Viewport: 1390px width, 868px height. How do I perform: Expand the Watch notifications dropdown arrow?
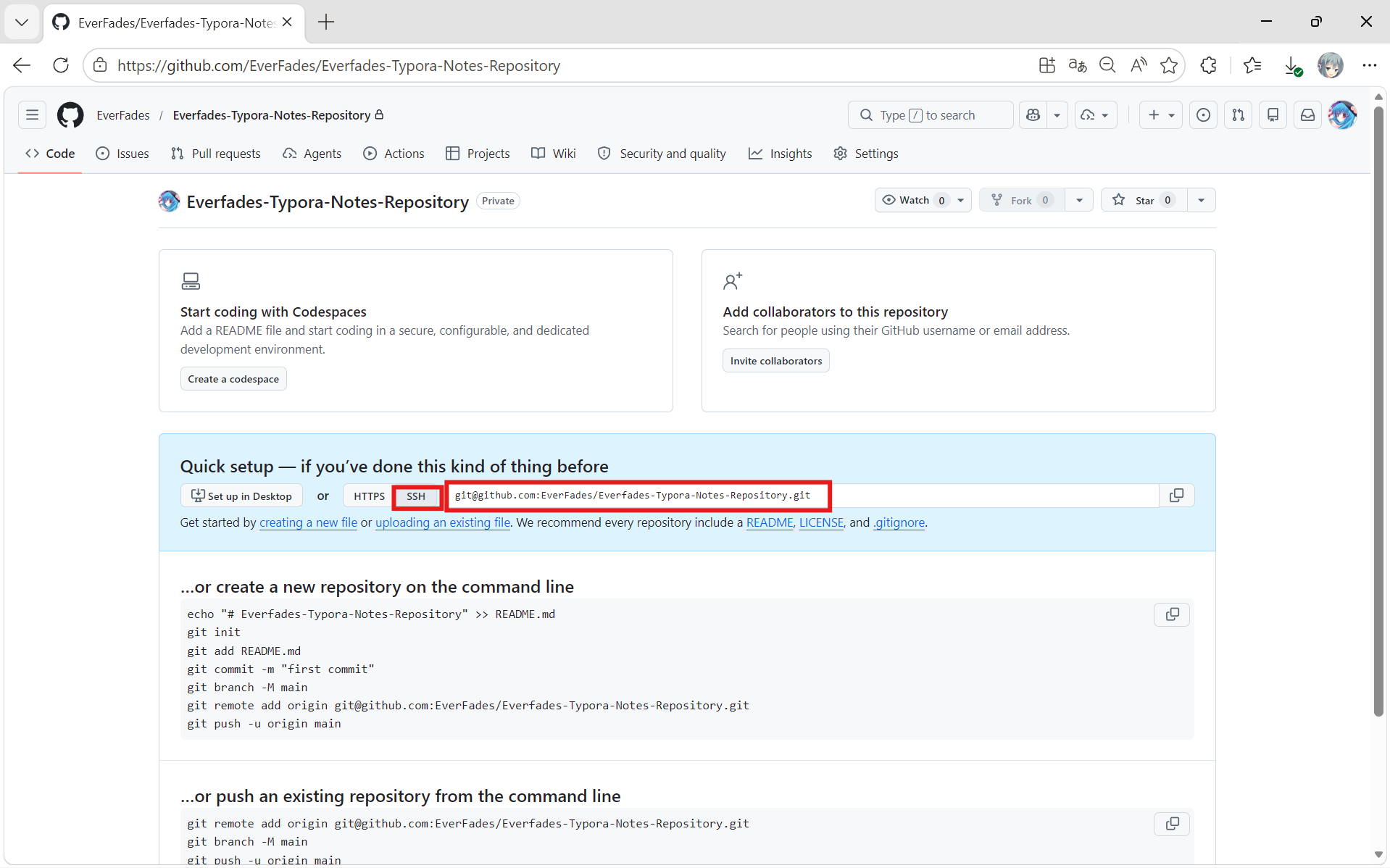click(x=961, y=200)
